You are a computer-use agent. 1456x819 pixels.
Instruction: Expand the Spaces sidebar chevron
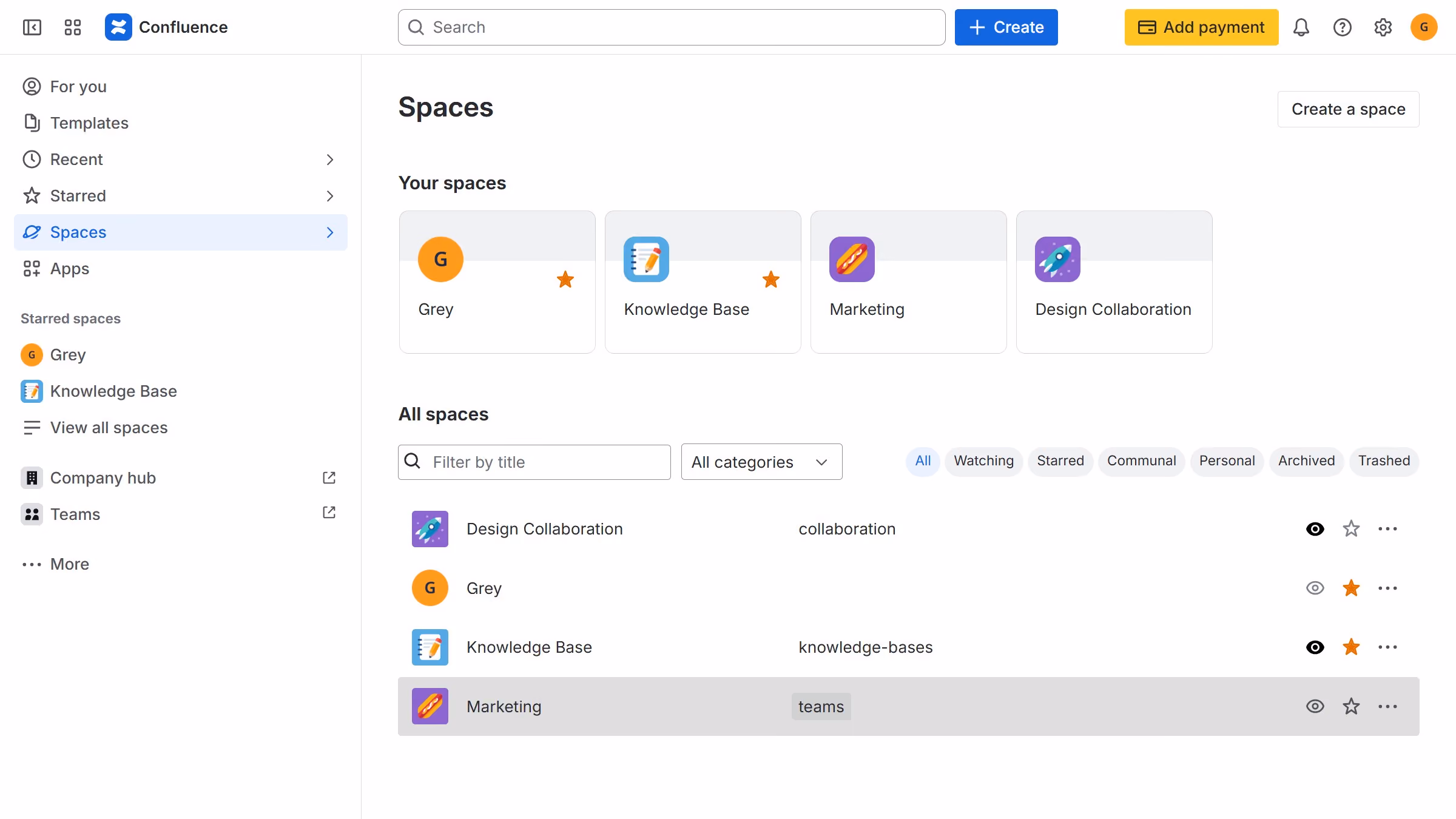tap(330, 232)
